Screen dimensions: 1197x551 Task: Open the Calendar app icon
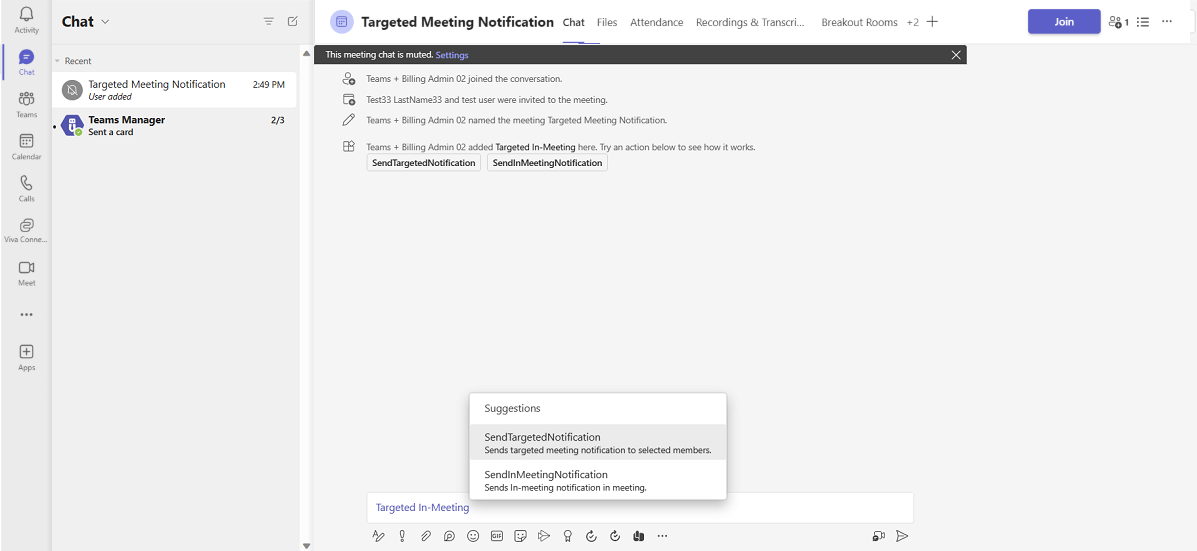(26, 146)
